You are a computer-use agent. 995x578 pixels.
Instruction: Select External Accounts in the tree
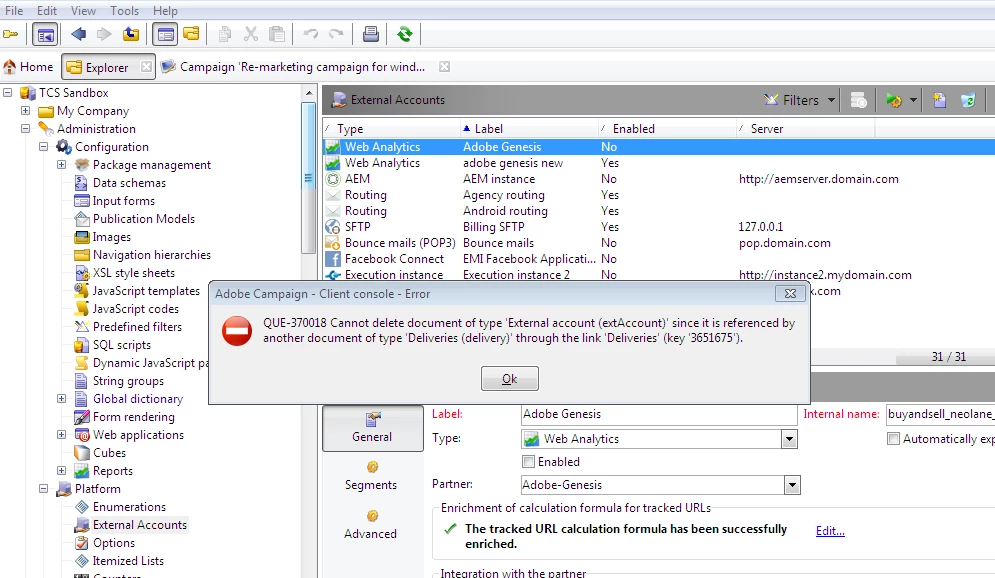[x=140, y=525]
